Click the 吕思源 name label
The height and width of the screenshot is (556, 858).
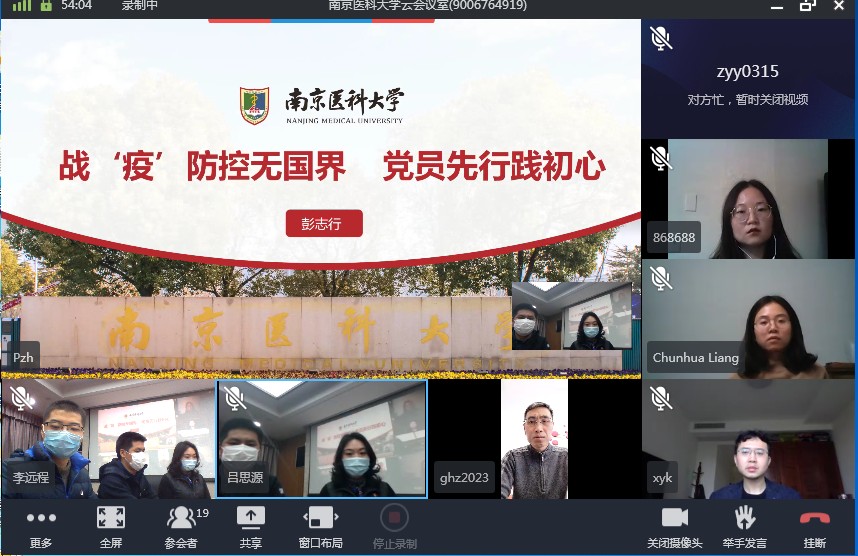pos(245,478)
